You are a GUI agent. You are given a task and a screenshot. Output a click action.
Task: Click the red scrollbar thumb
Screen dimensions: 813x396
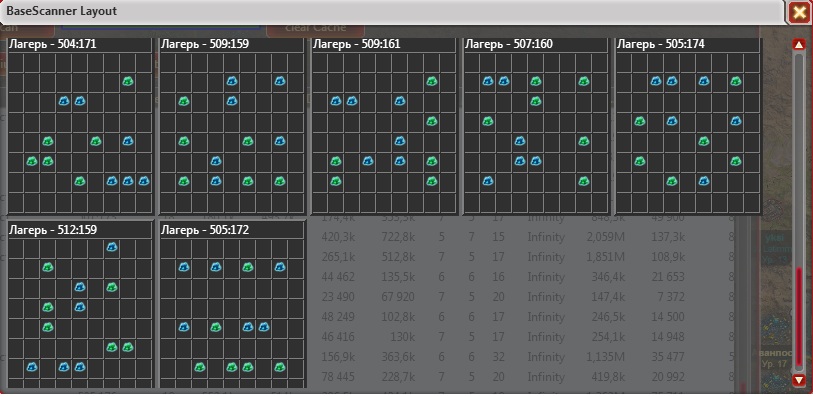[x=799, y=318]
